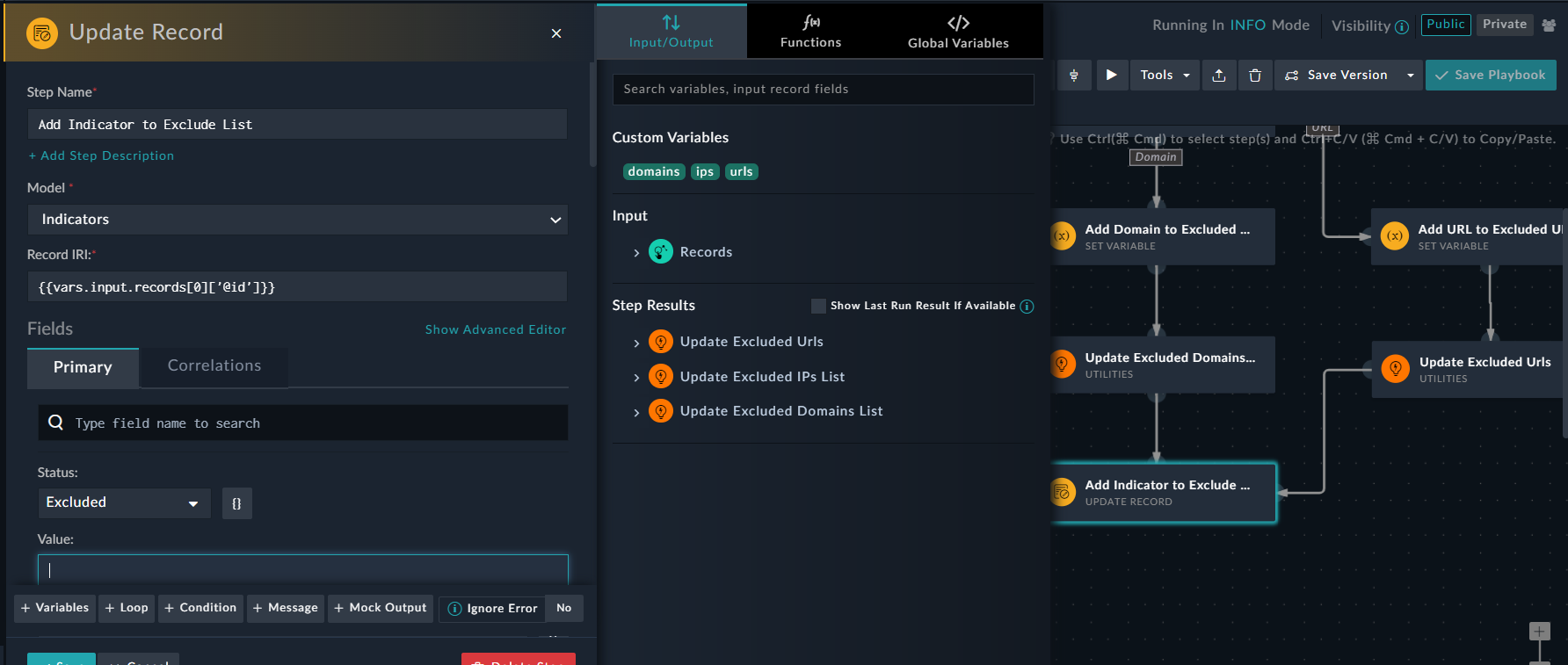
Task: Click the Update Excluded Urls node utilities icon
Action: (x=1395, y=369)
